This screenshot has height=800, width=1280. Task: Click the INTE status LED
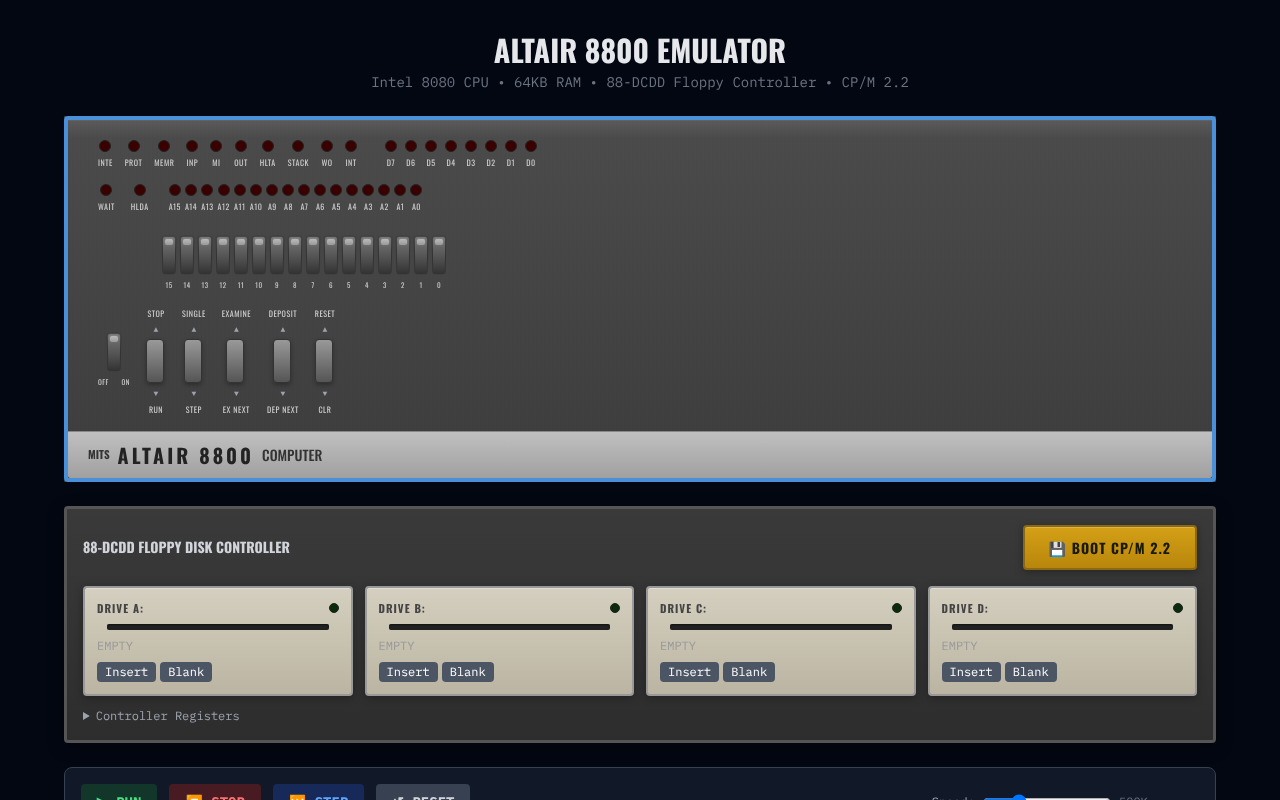click(x=105, y=146)
